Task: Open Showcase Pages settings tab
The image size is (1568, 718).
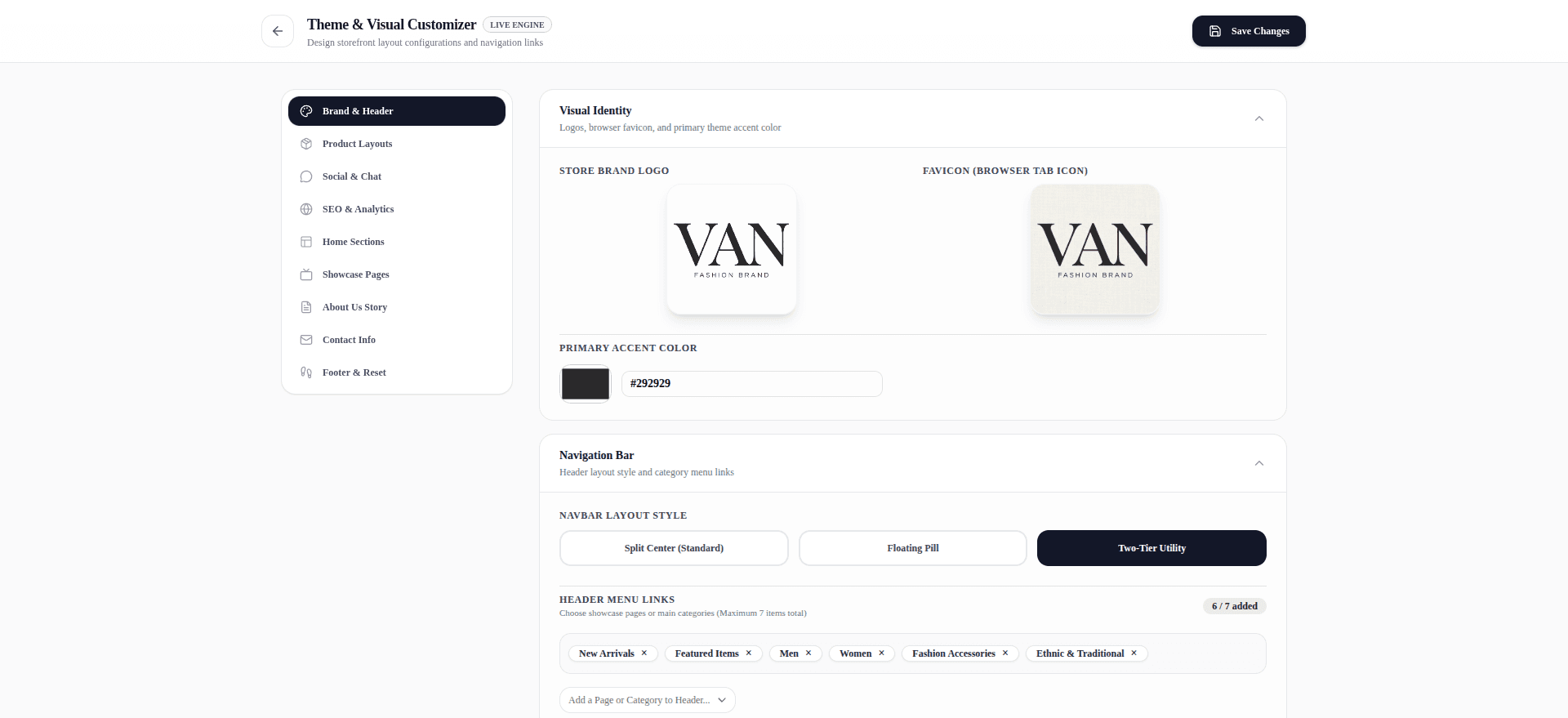Action: (x=397, y=274)
